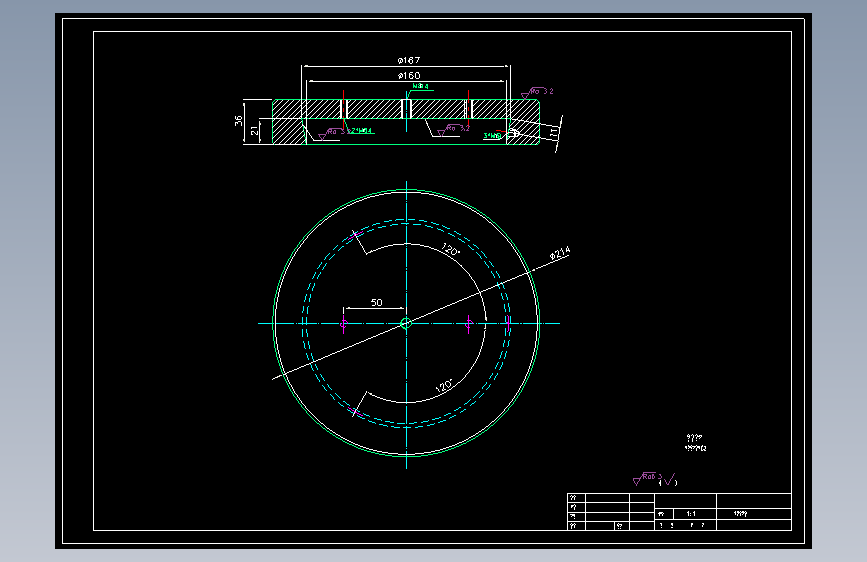Click the φ160 diameter dimension text

pos(409,75)
